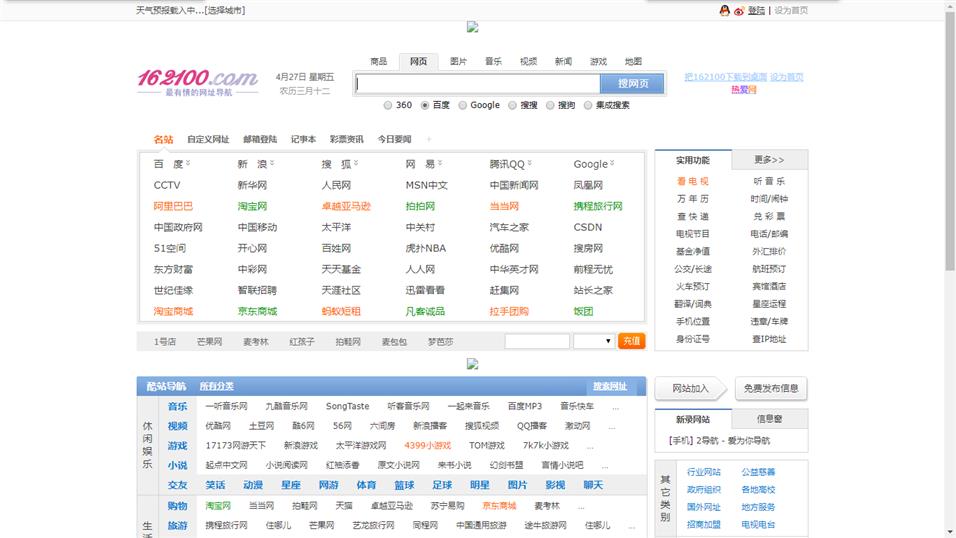This screenshot has height=538, width=956.
Task: Open the 笑话 category link
Action: tap(215, 485)
